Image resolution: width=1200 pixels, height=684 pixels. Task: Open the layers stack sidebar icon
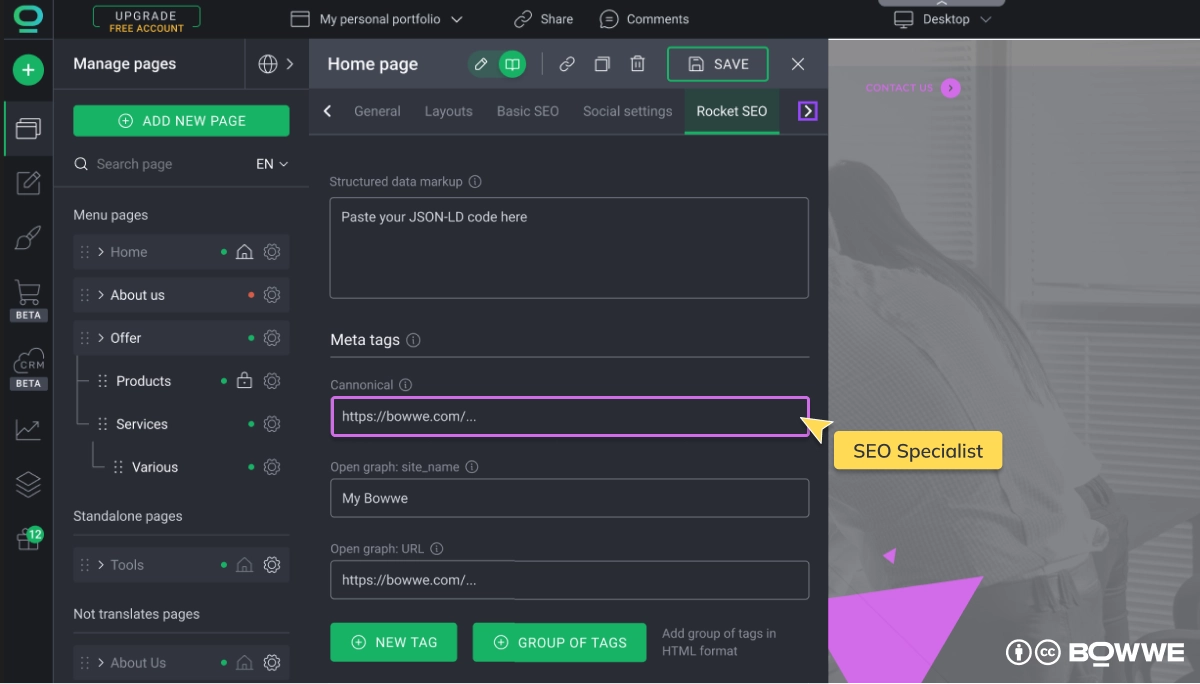click(28, 485)
